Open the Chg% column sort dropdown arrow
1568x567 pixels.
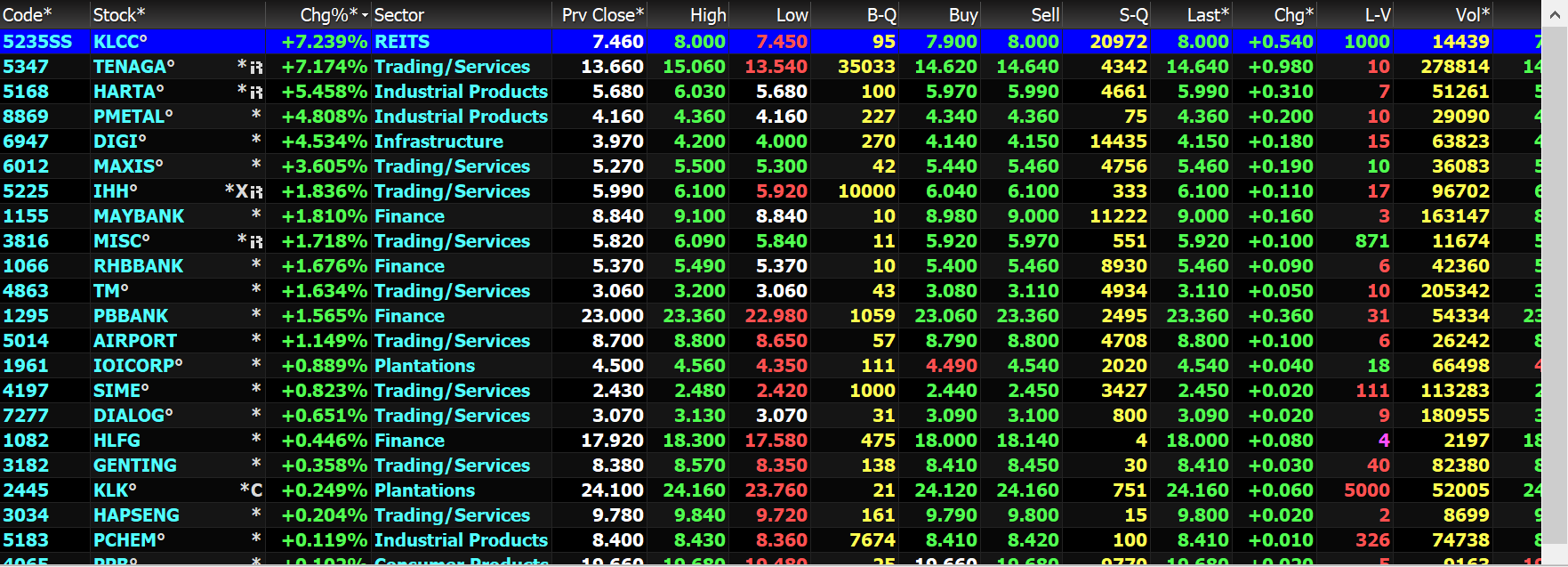365,15
